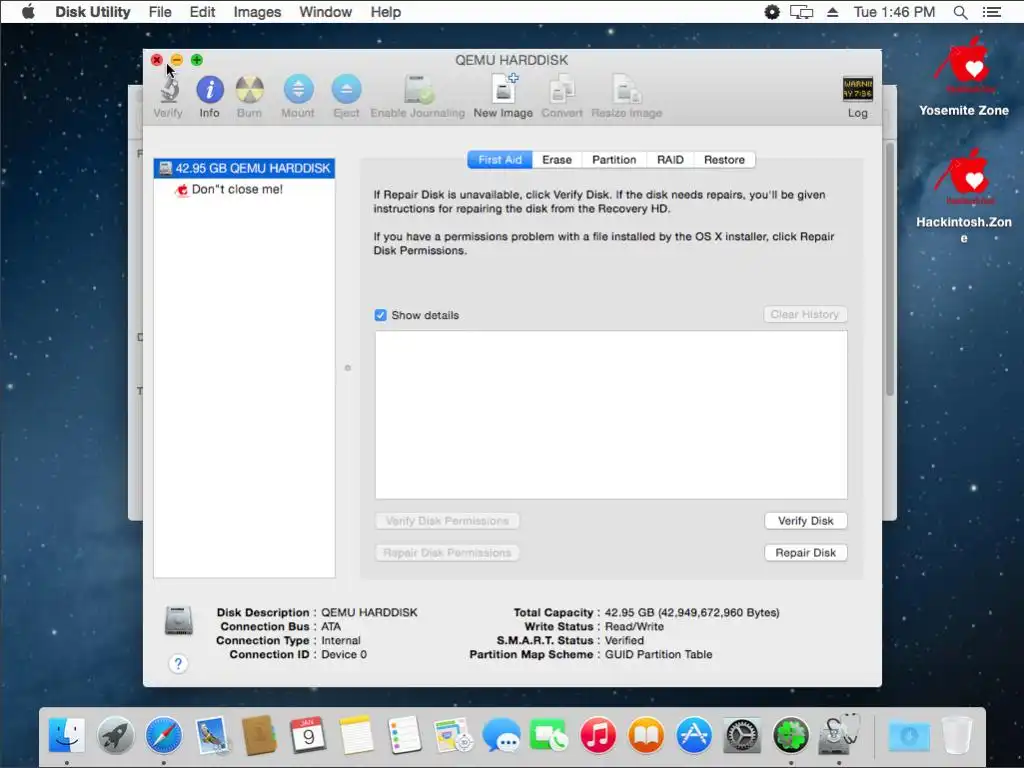Open iTunes in the dock
This screenshot has width=1024, height=768.
tap(598, 735)
